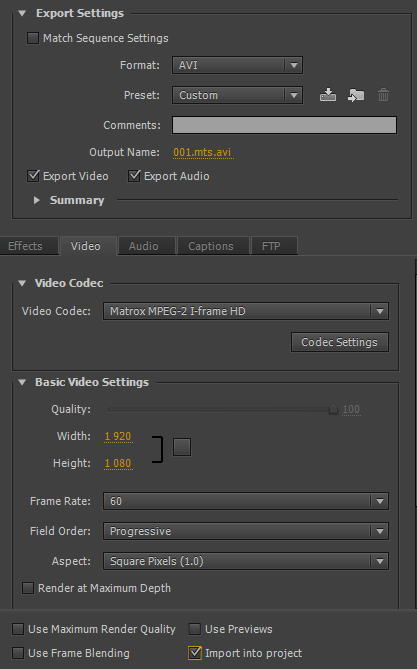Image resolution: width=417 pixels, height=669 pixels.
Task: Collapse the Export Settings section
Action: (x=22, y=14)
